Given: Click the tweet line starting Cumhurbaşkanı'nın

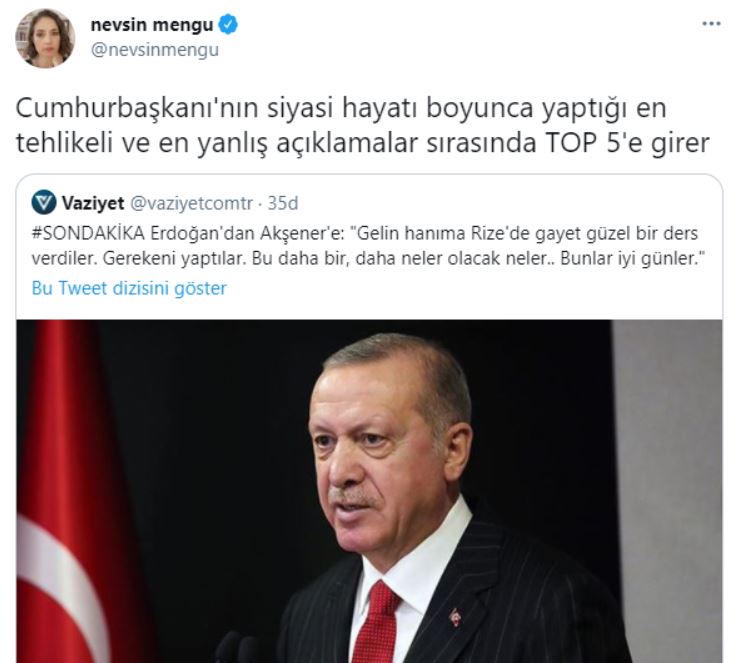Looking at the screenshot, I should (x=341, y=108).
